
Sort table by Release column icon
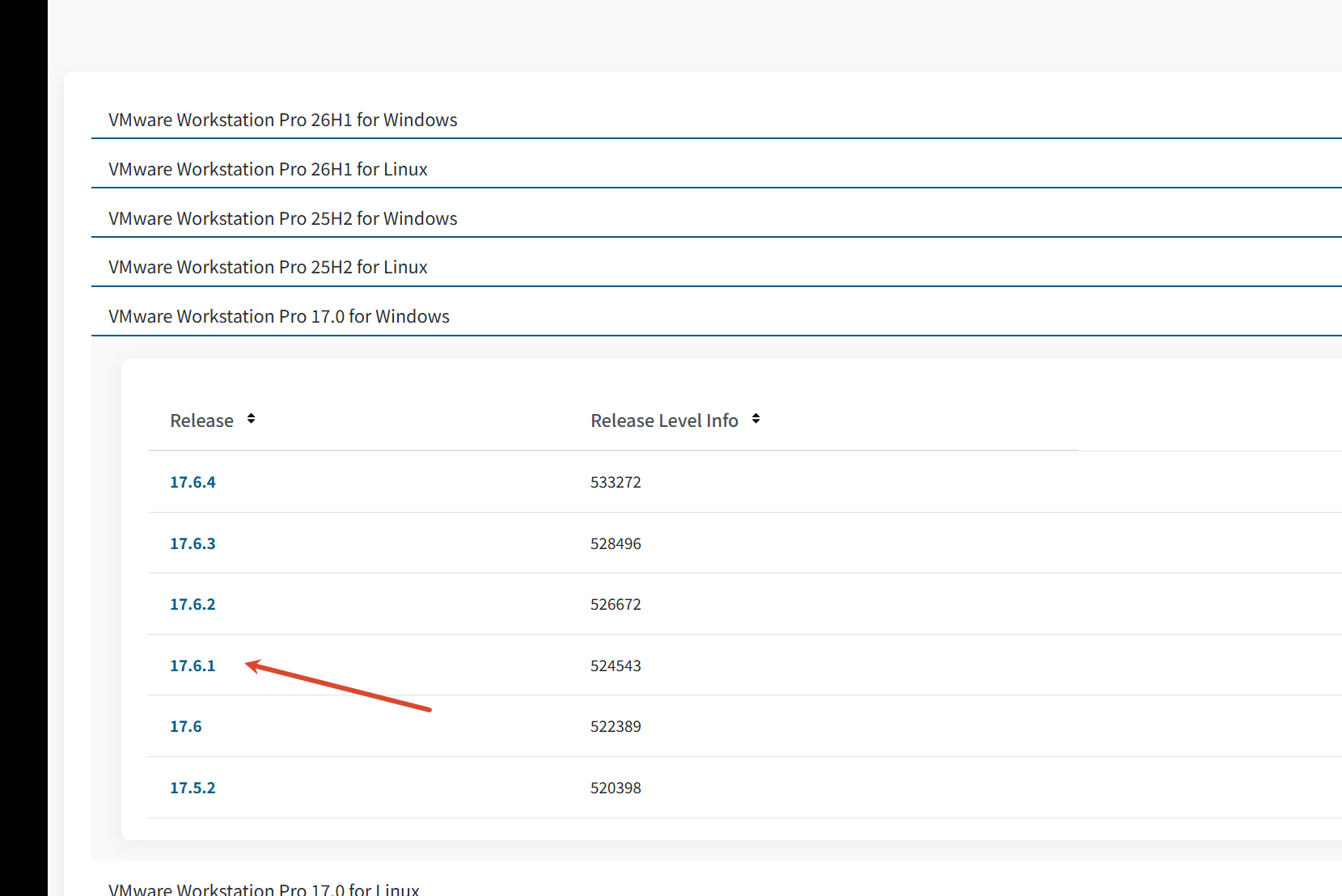(x=252, y=419)
